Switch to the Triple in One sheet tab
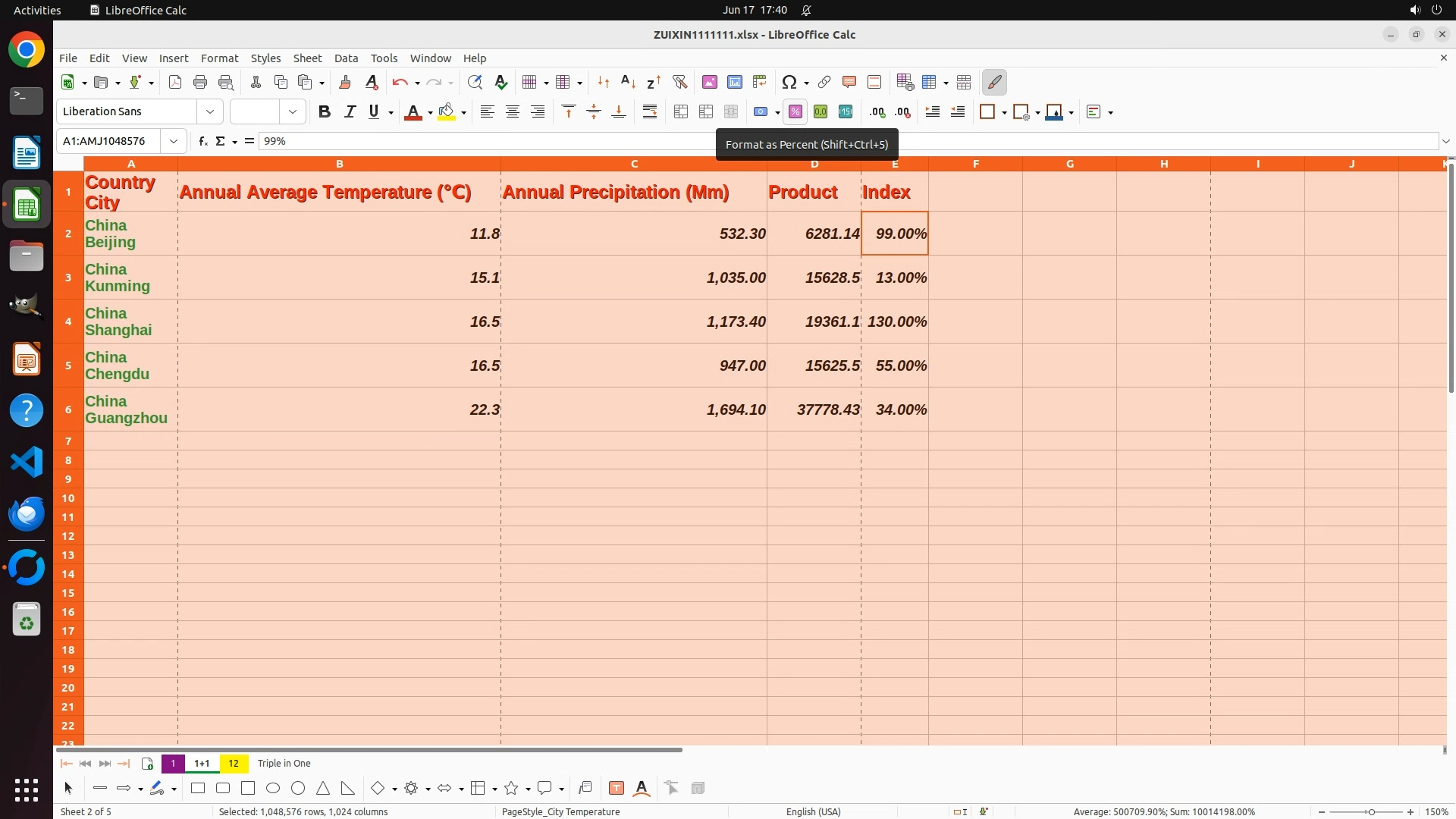The image size is (1456, 819). tap(284, 764)
